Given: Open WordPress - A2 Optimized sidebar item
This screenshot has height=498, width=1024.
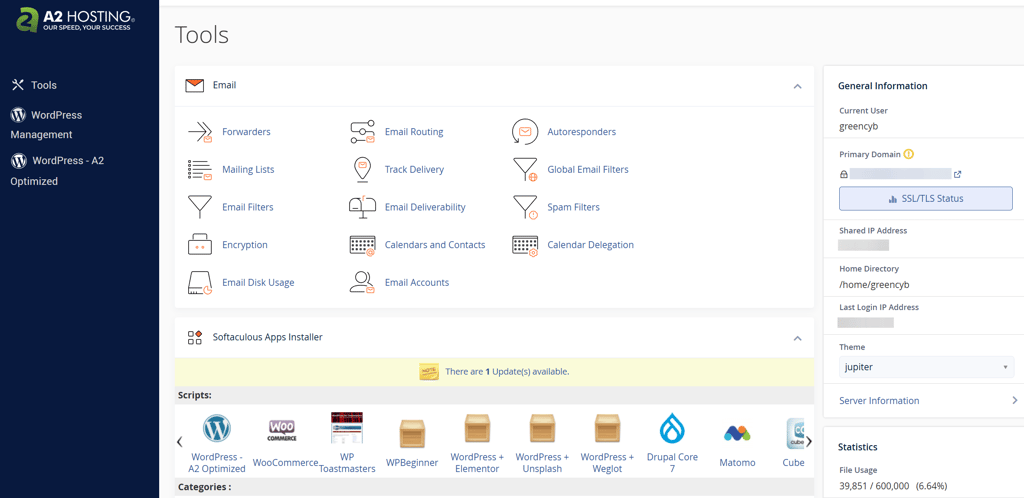Looking at the screenshot, I should (57, 171).
